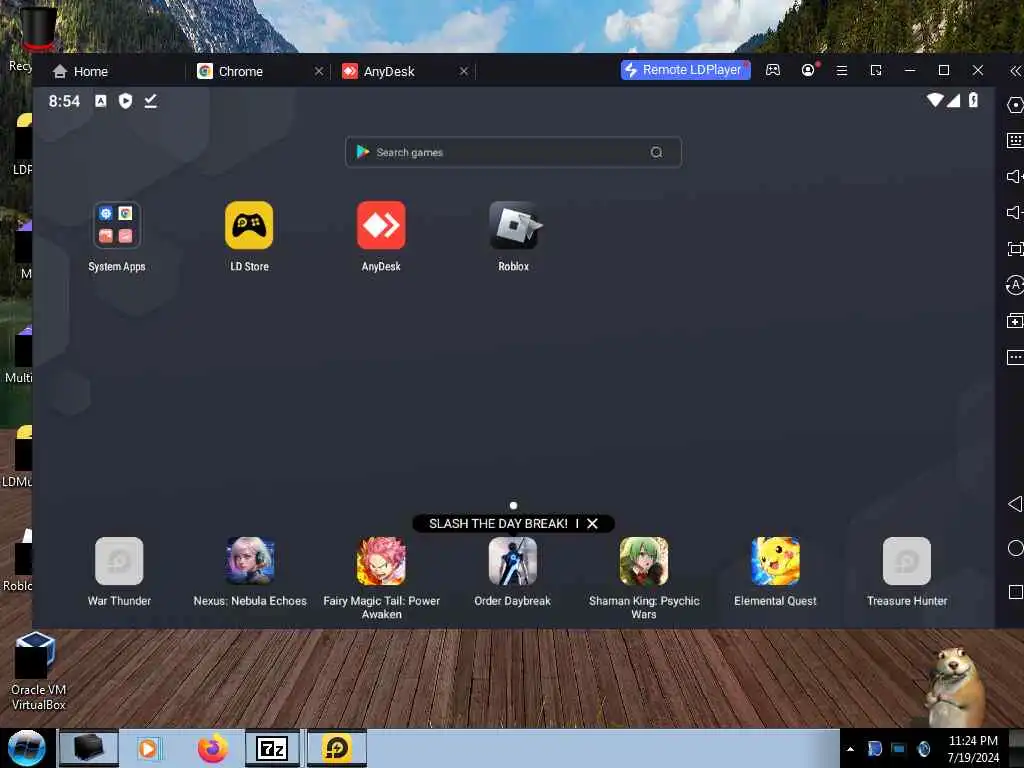This screenshot has width=1024, height=768.
Task: Click the volume up icon
Action: pos(1015,176)
